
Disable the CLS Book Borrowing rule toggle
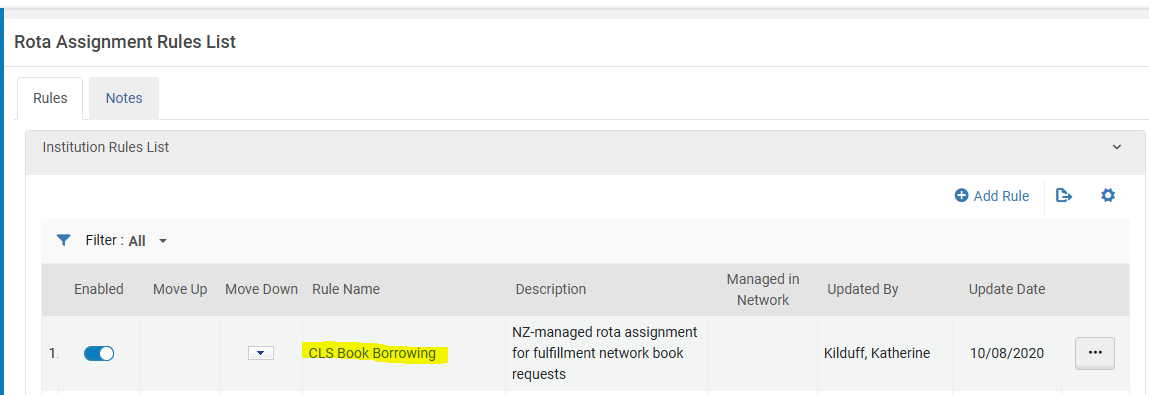(x=99, y=354)
